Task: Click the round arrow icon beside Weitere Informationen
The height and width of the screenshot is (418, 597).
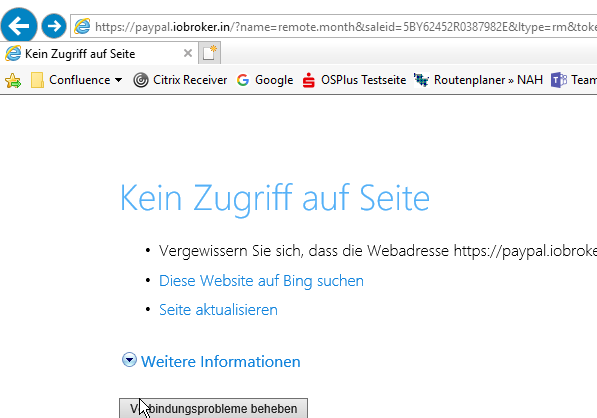Action: (129, 360)
